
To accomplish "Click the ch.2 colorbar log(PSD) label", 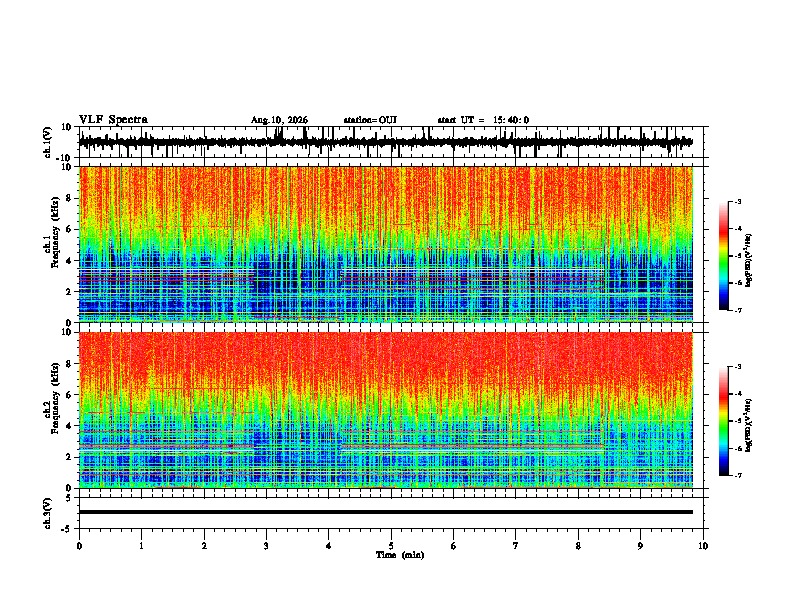I will pos(748,425).
